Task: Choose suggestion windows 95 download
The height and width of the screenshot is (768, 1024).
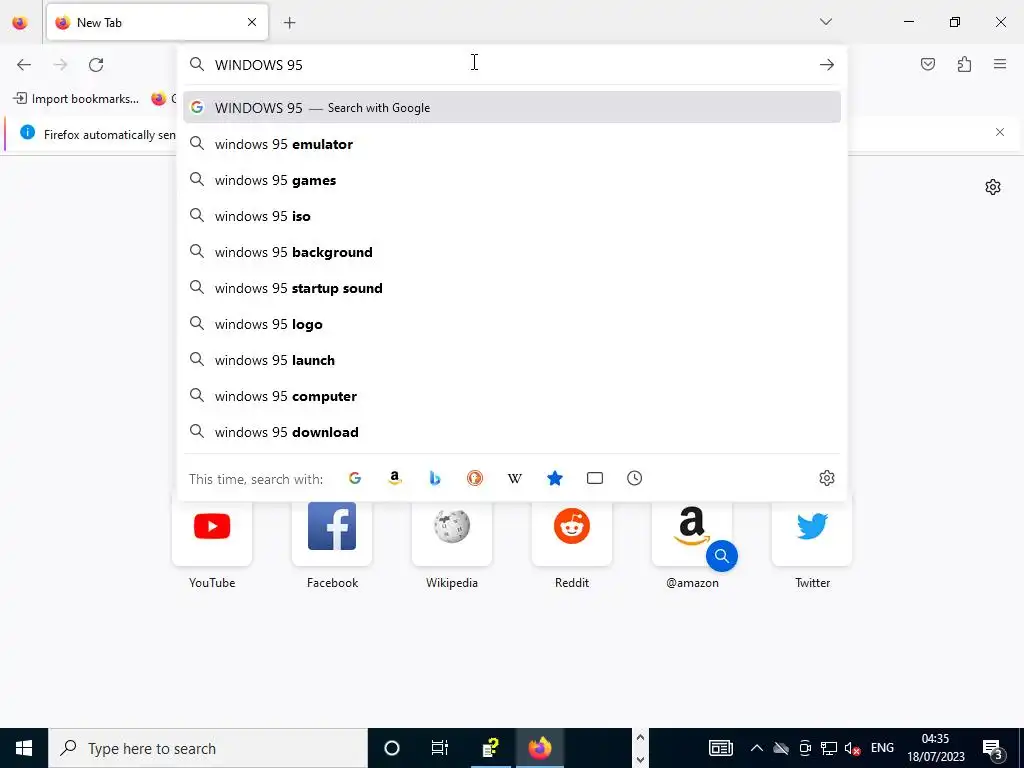Action: [512, 432]
